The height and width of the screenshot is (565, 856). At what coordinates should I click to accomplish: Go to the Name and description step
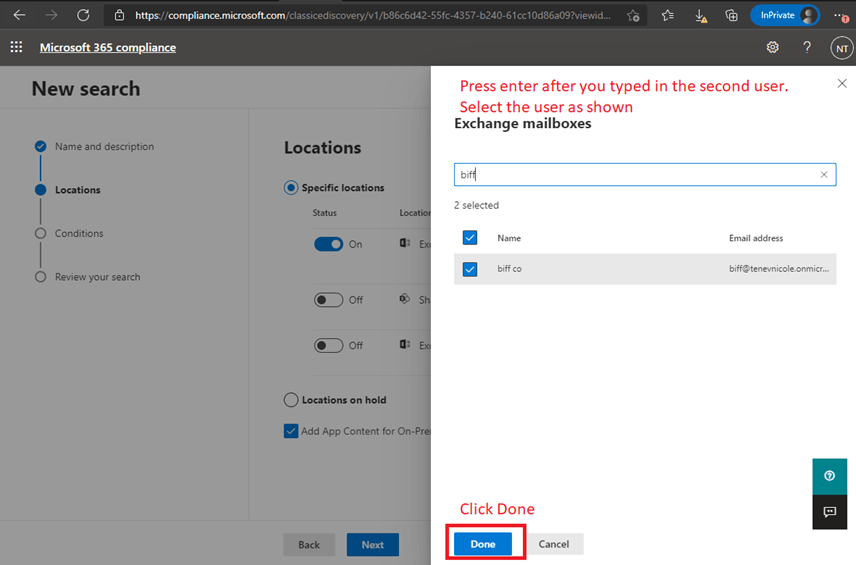pos(104,146)
